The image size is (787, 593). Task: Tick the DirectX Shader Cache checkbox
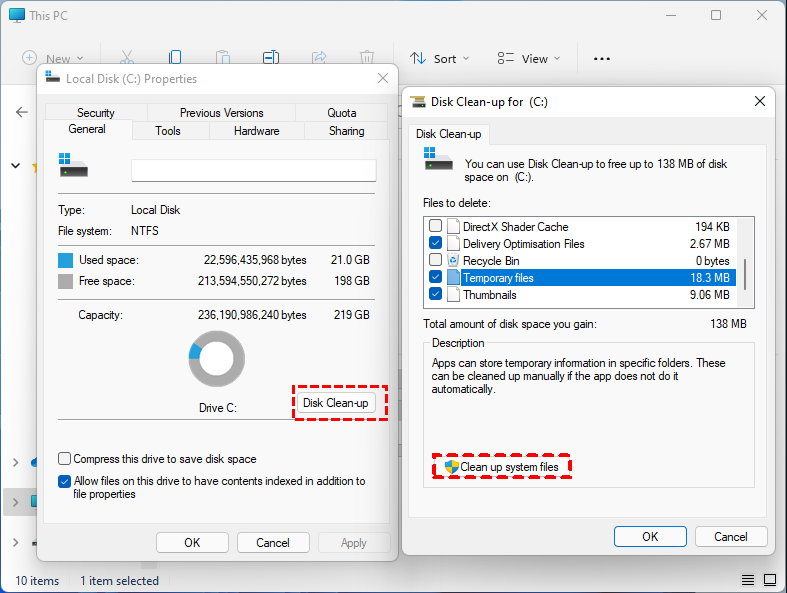(436, 226)
